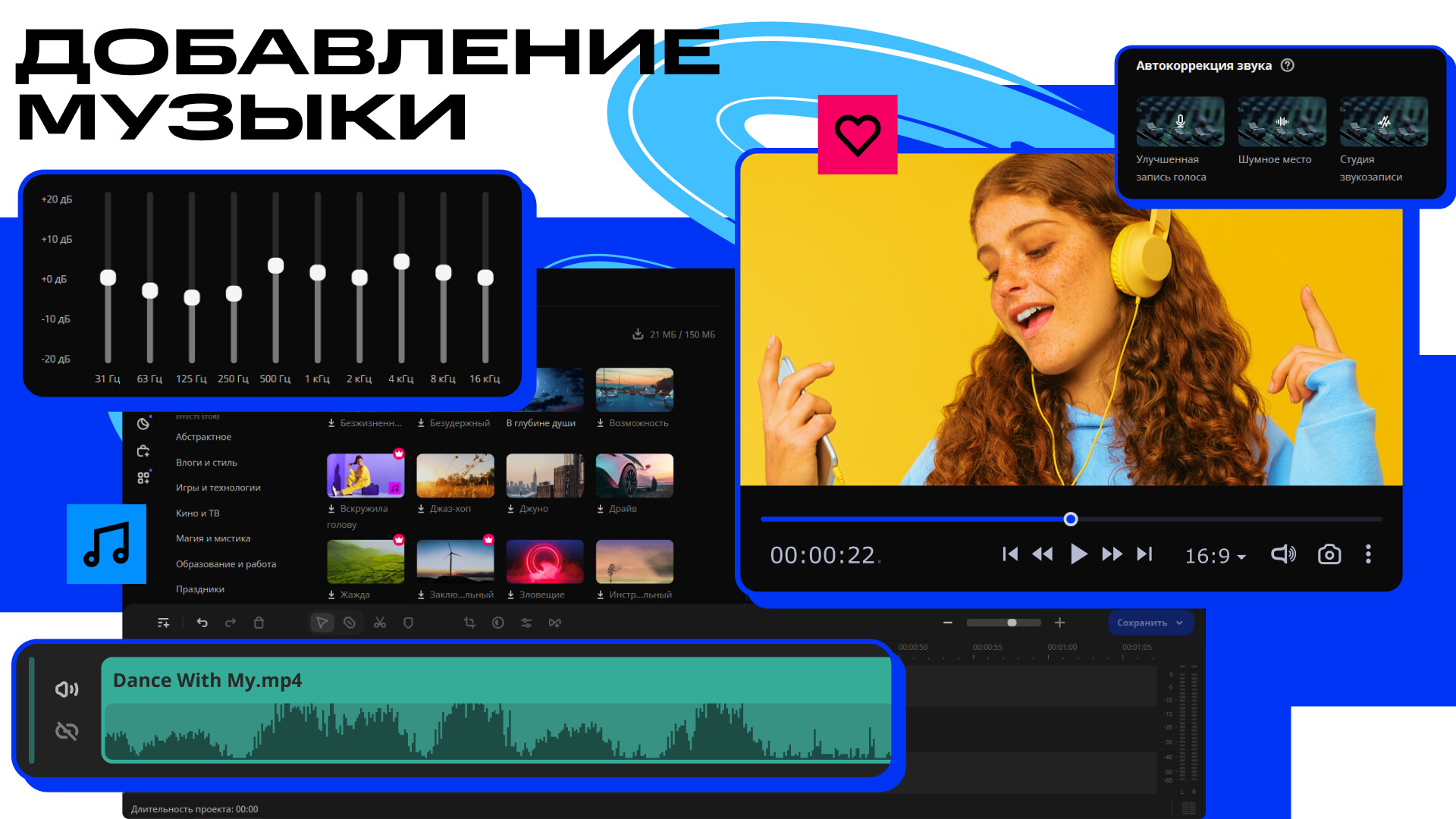The height and width of the screenshot is (819, 1456).
Task: Select the Кино и ТВ category
Action: pos(198,513)
